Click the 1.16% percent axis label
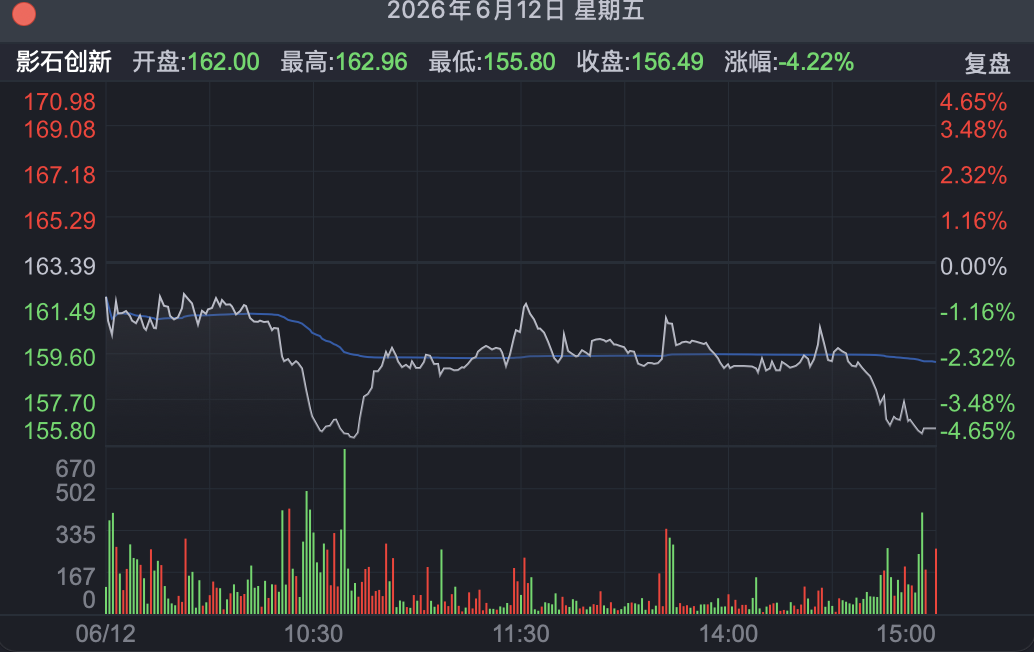This screenshot has width=1034, height=652. tap(973, 220)
